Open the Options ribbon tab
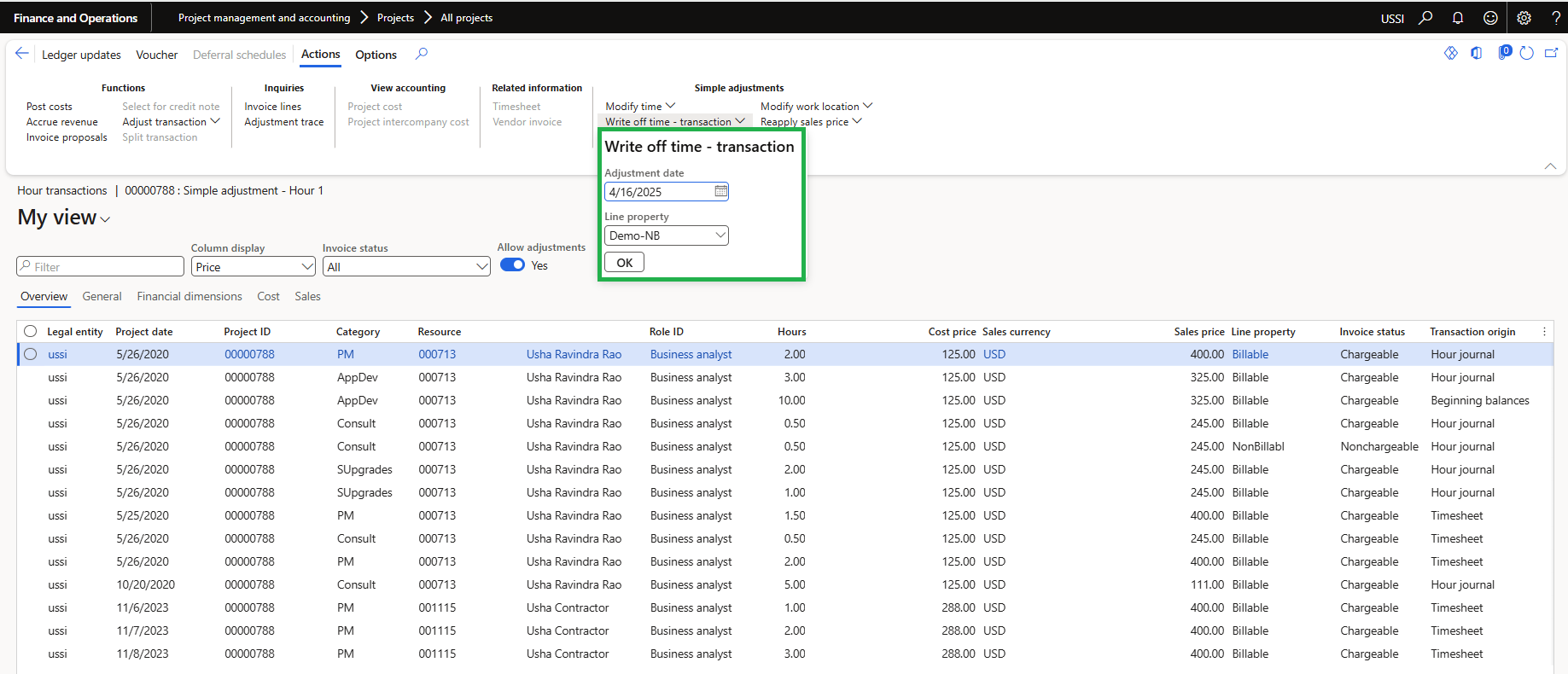Image resolution: width=1568 pixels, height=674 pixels. pos(376,55)
